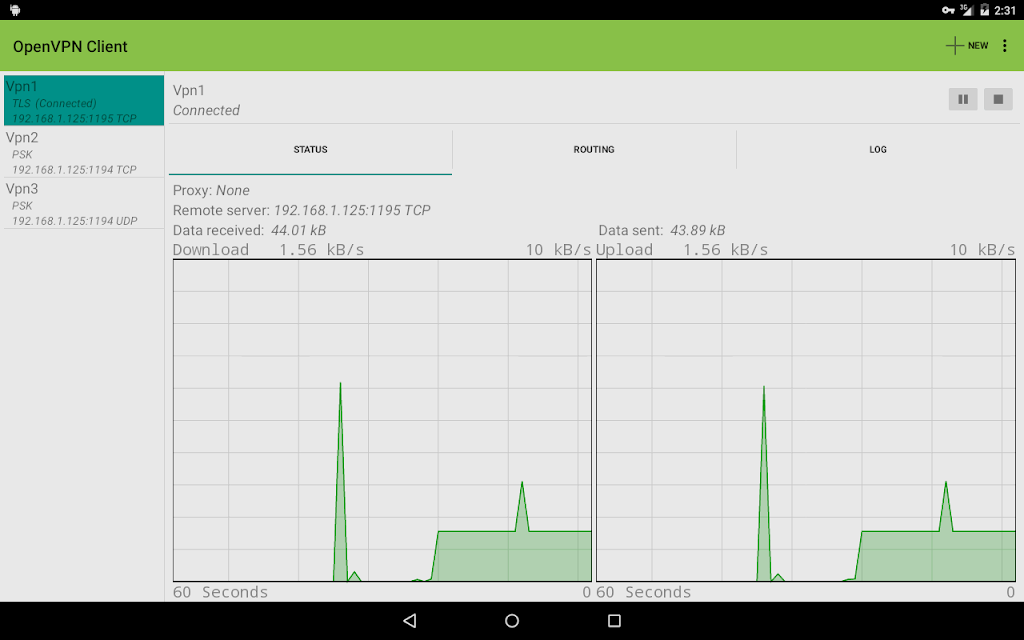Open recent apps square button

click(614, 620)
